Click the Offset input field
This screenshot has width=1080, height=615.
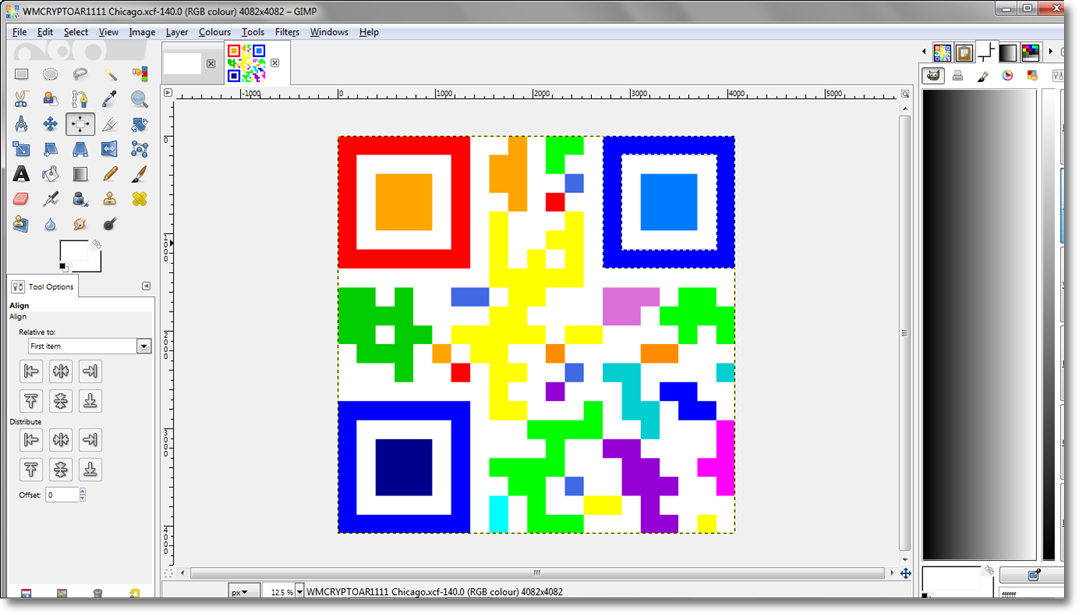point(62,494)
